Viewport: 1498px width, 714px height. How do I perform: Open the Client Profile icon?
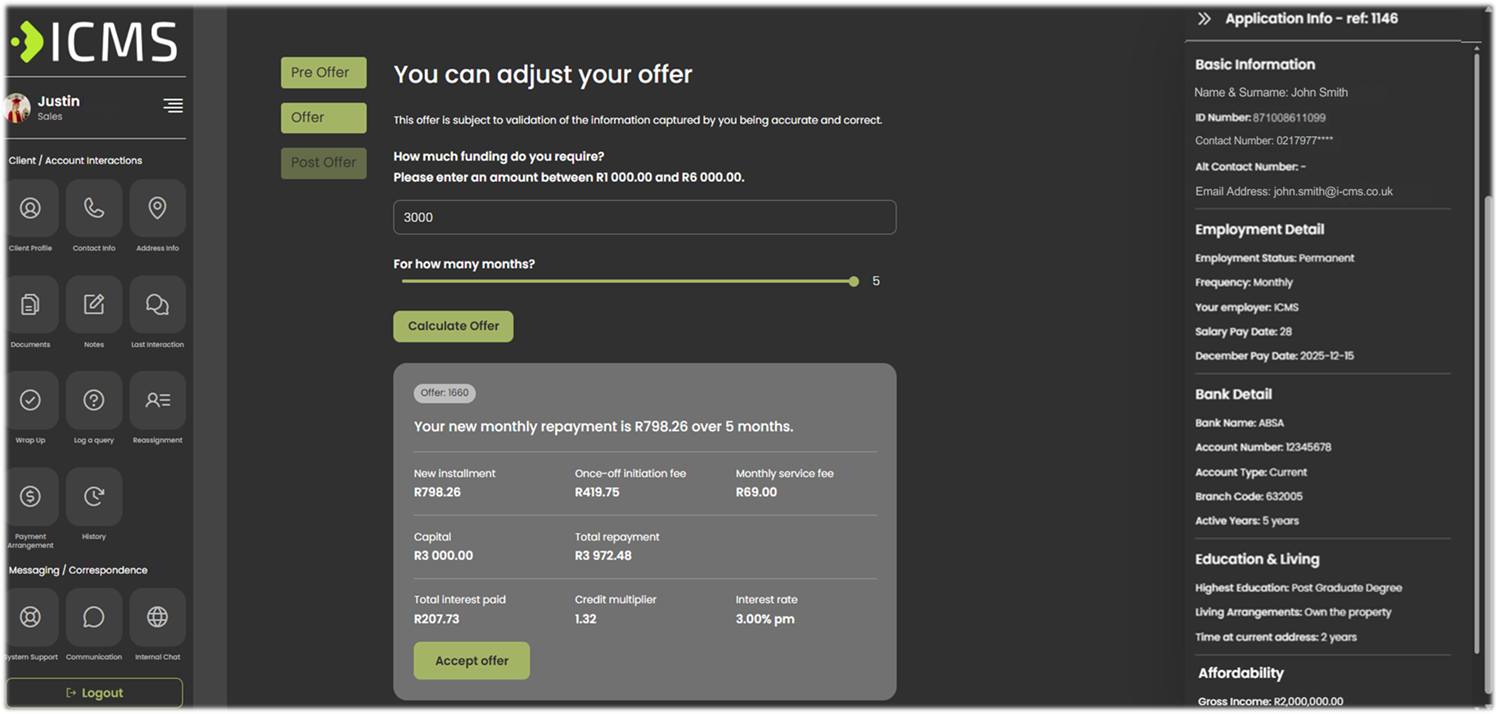point(30,208)
